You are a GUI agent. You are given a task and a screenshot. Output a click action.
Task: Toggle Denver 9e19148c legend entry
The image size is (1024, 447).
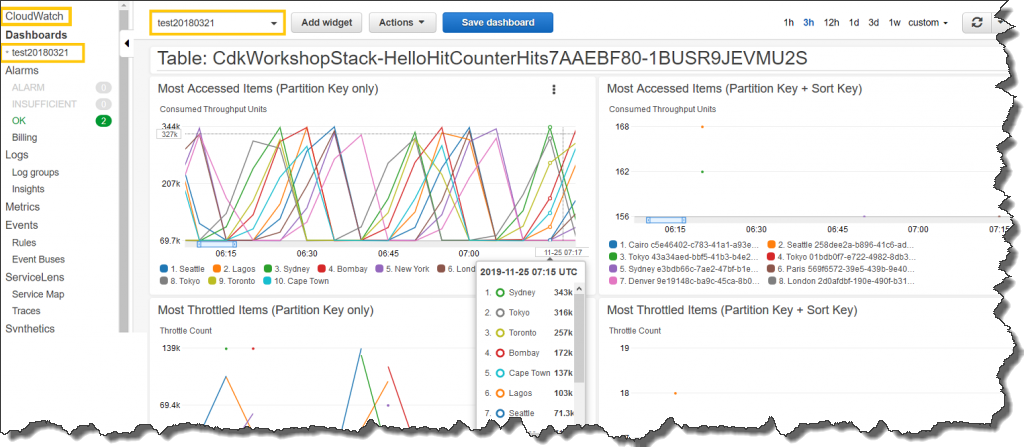point(684,281)
